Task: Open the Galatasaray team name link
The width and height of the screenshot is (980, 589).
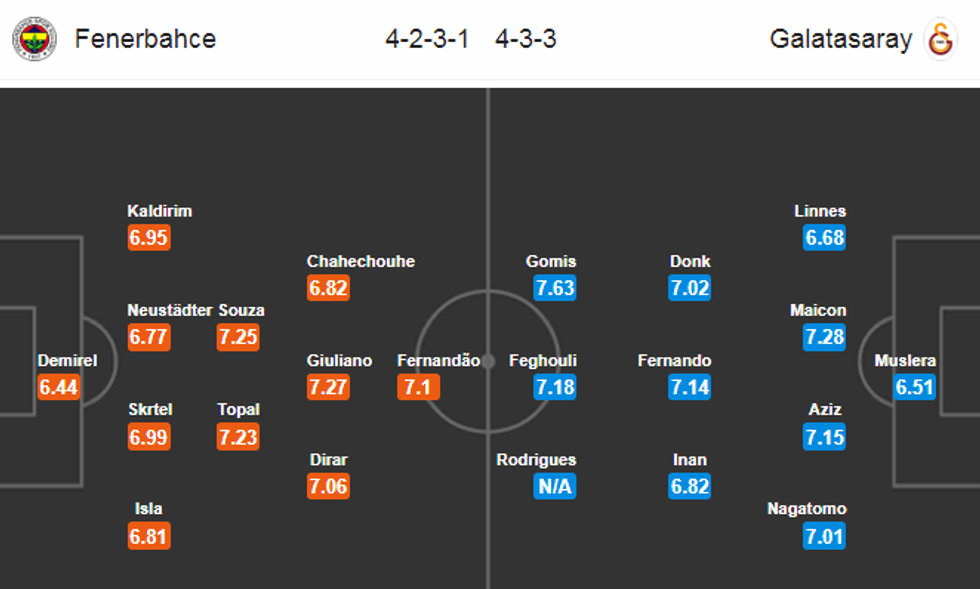Action: 841,39
